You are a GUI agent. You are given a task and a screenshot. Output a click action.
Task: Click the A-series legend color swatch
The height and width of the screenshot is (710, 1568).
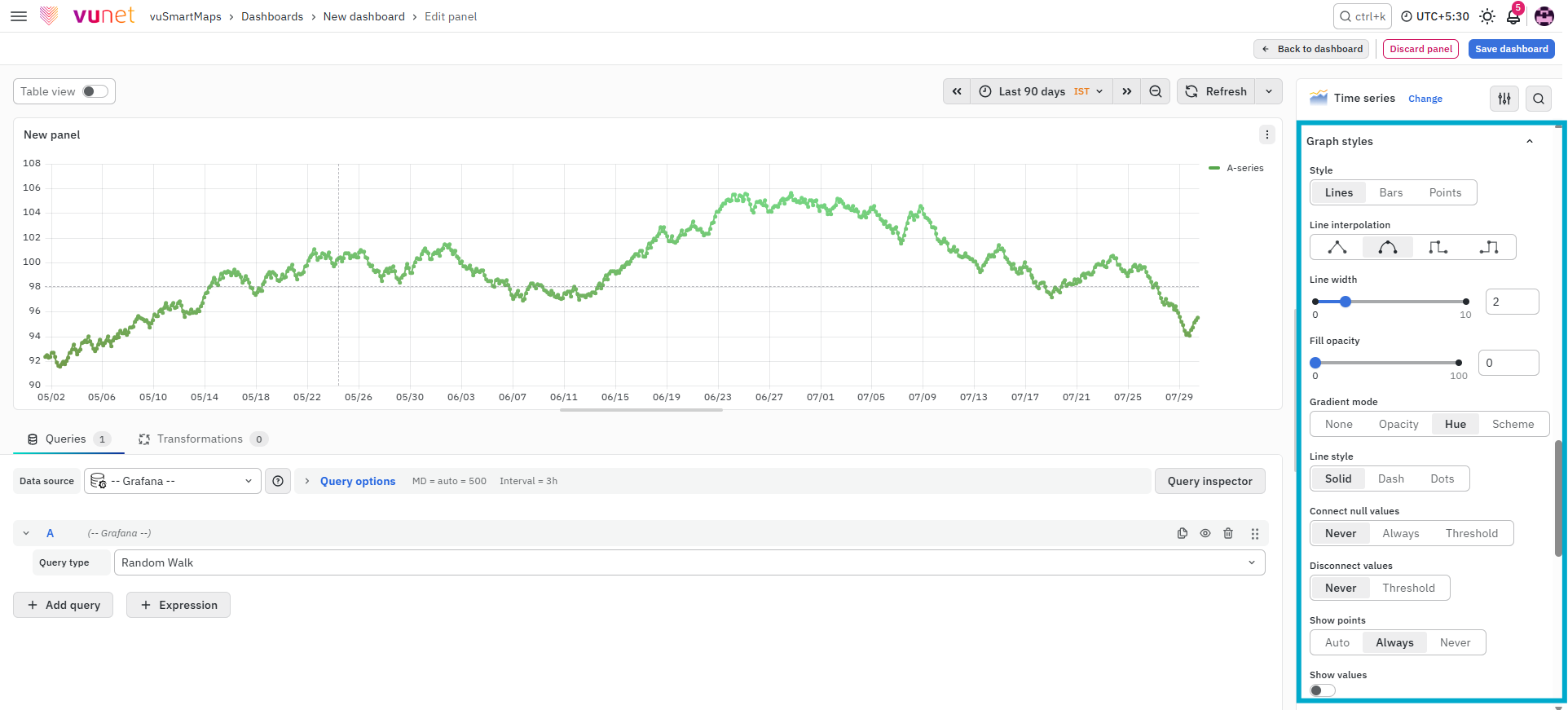tap(1214, 168)
